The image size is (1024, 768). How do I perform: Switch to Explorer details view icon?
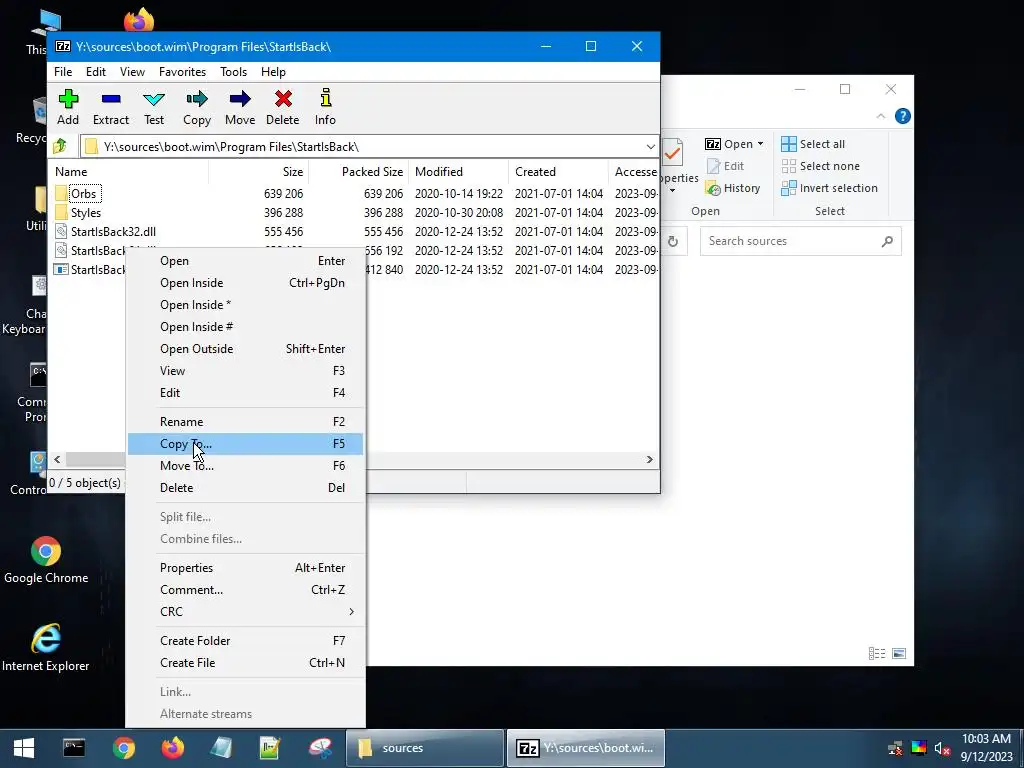pos(877,654)
